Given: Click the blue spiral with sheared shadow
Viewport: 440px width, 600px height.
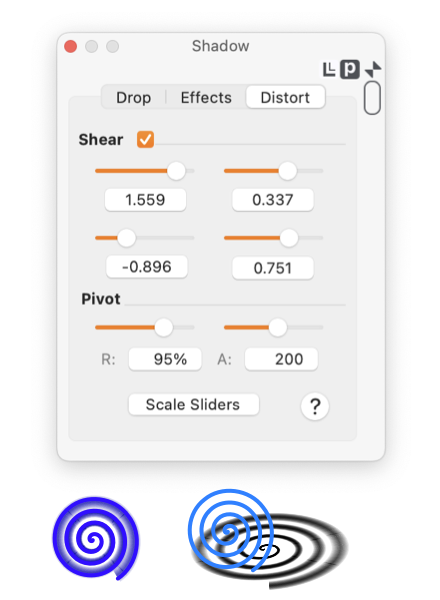Looking at the screenshot, I should [x=268, y=539].
